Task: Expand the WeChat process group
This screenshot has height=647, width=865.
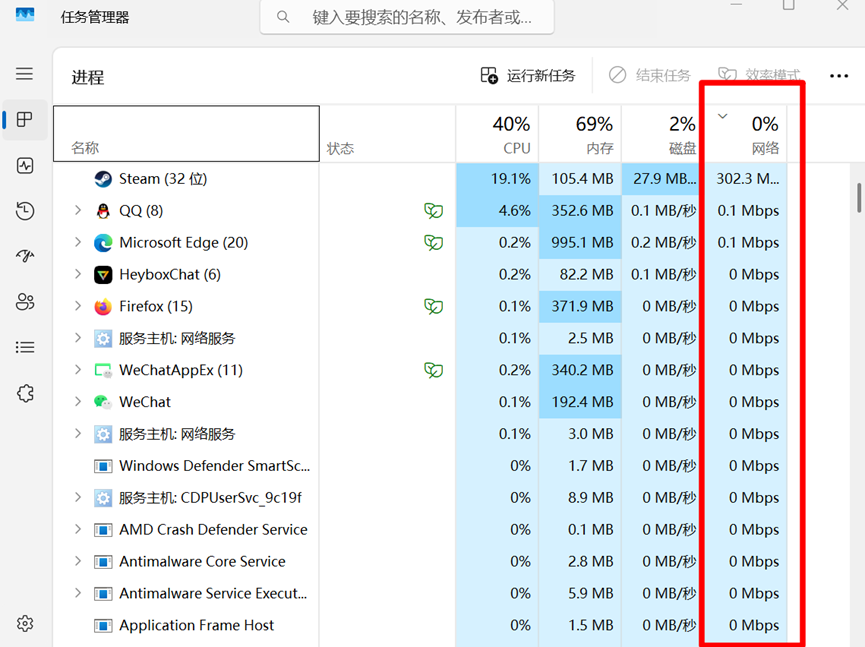Action: (78, 402)
